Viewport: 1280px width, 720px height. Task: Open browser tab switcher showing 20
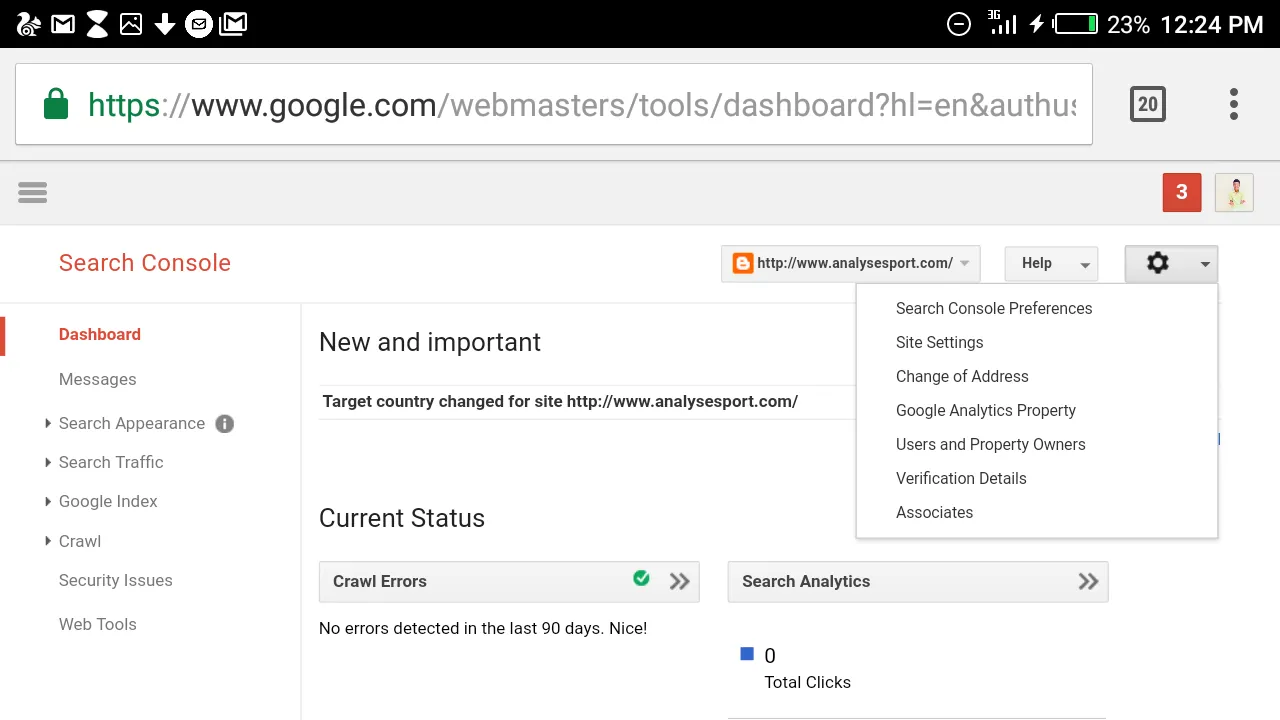1147,104
